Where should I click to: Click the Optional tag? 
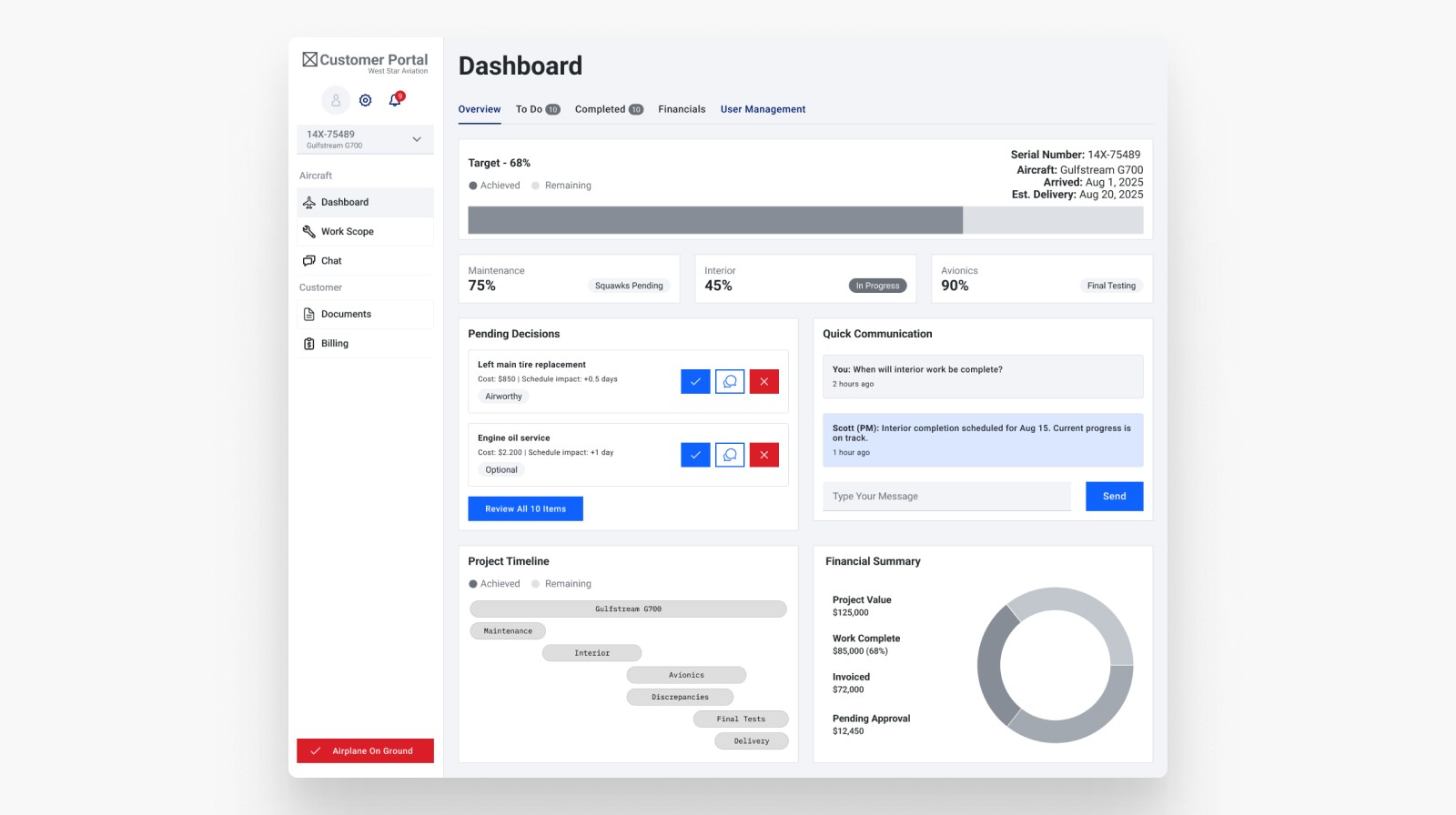(501, 470)
